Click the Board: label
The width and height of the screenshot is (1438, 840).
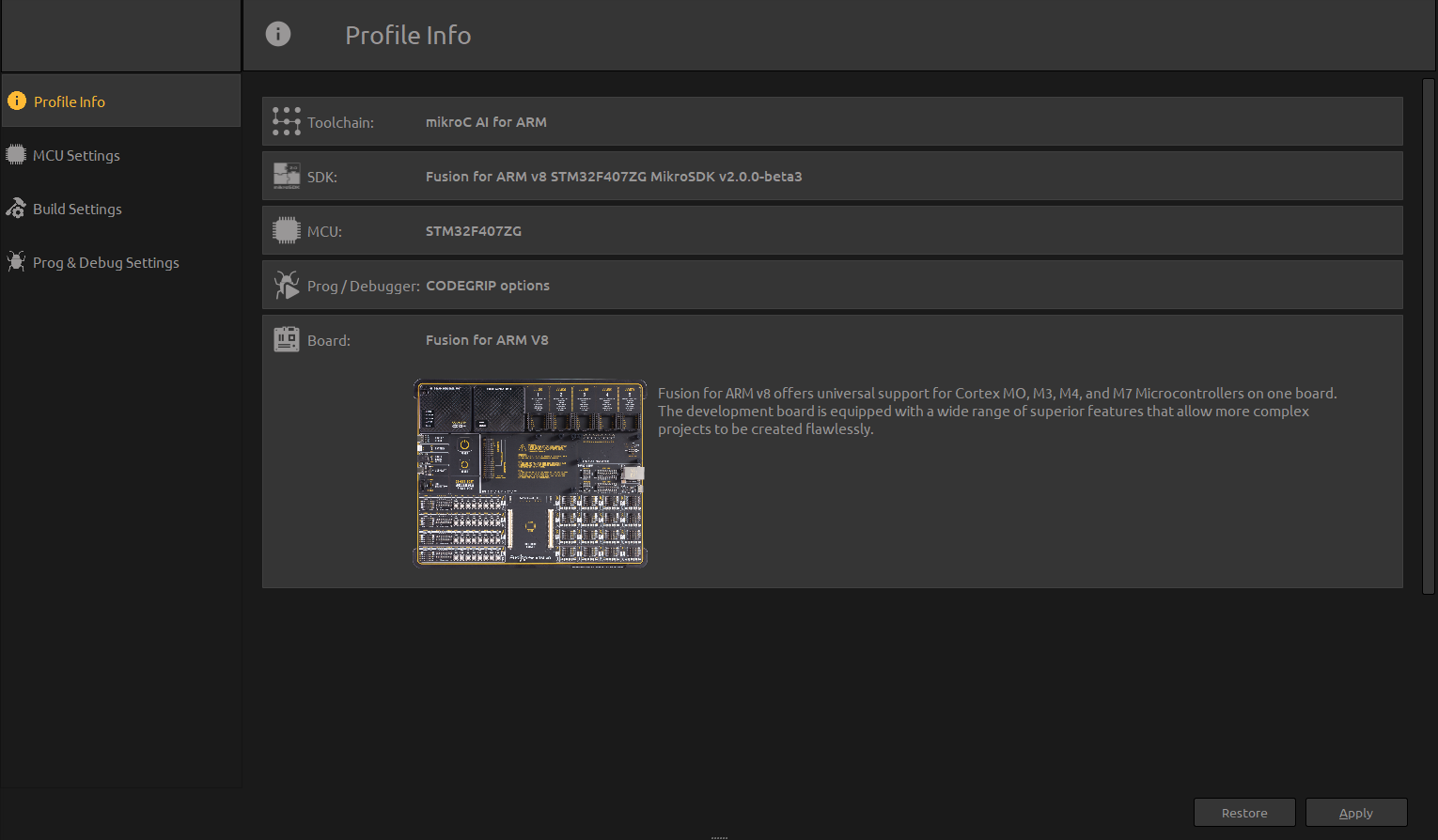click(x=329, y=341)
